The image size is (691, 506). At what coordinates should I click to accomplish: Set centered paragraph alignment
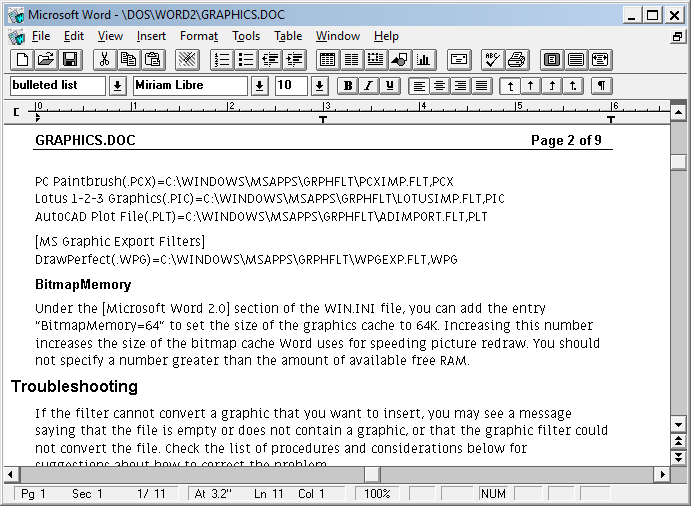point(439,86)
